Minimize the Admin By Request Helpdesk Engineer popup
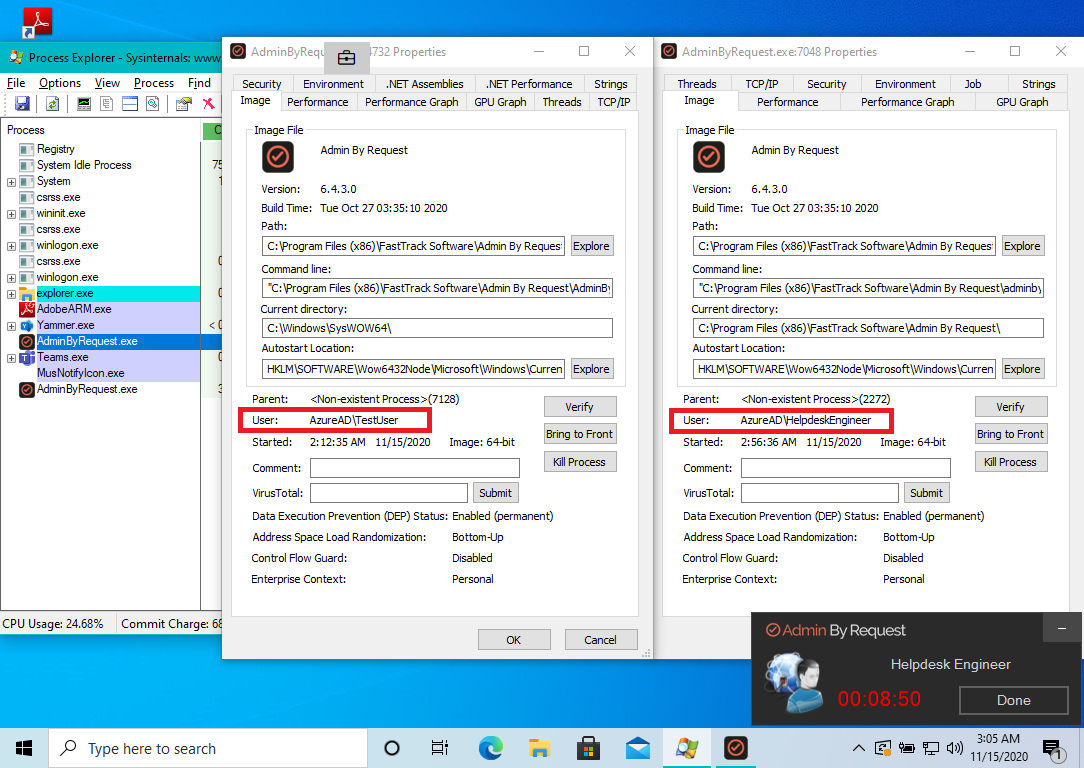1084x768 pixels. click(1062, 628)
